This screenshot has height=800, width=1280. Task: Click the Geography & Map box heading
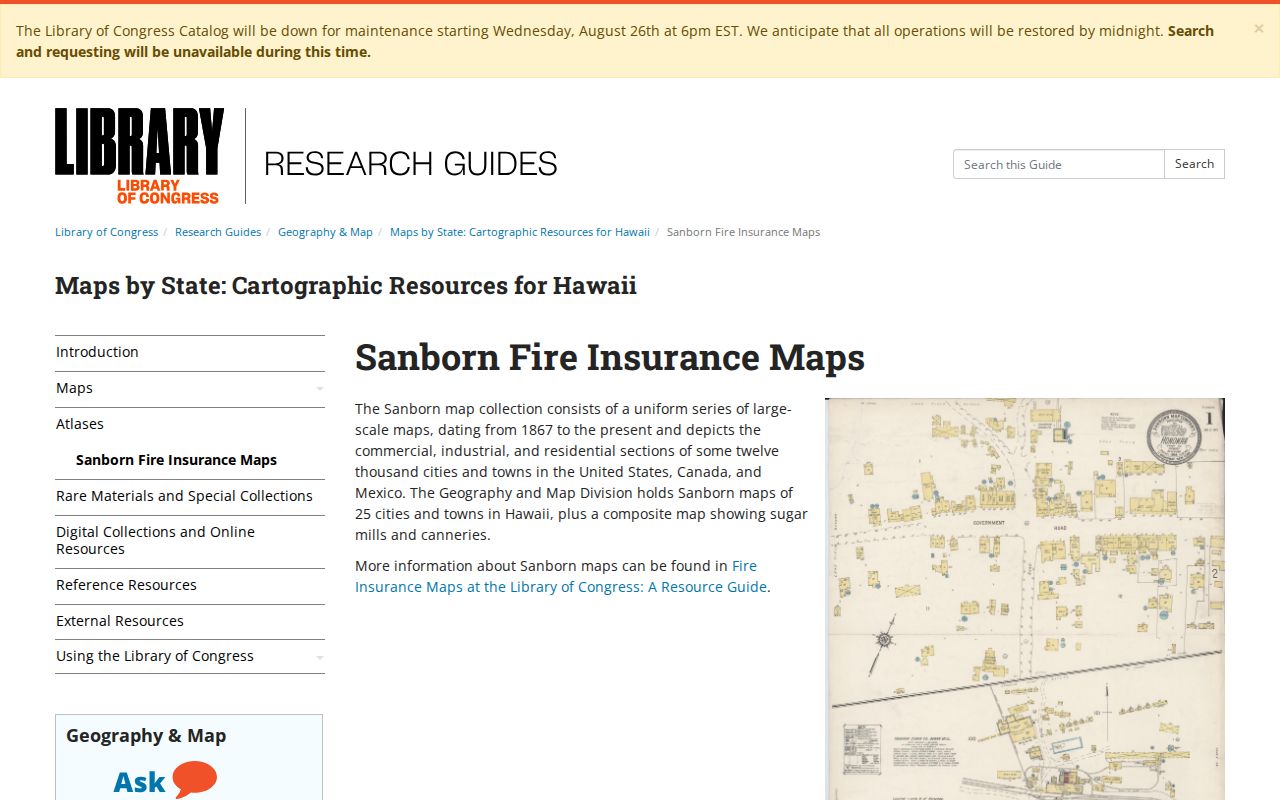(146, 736)
